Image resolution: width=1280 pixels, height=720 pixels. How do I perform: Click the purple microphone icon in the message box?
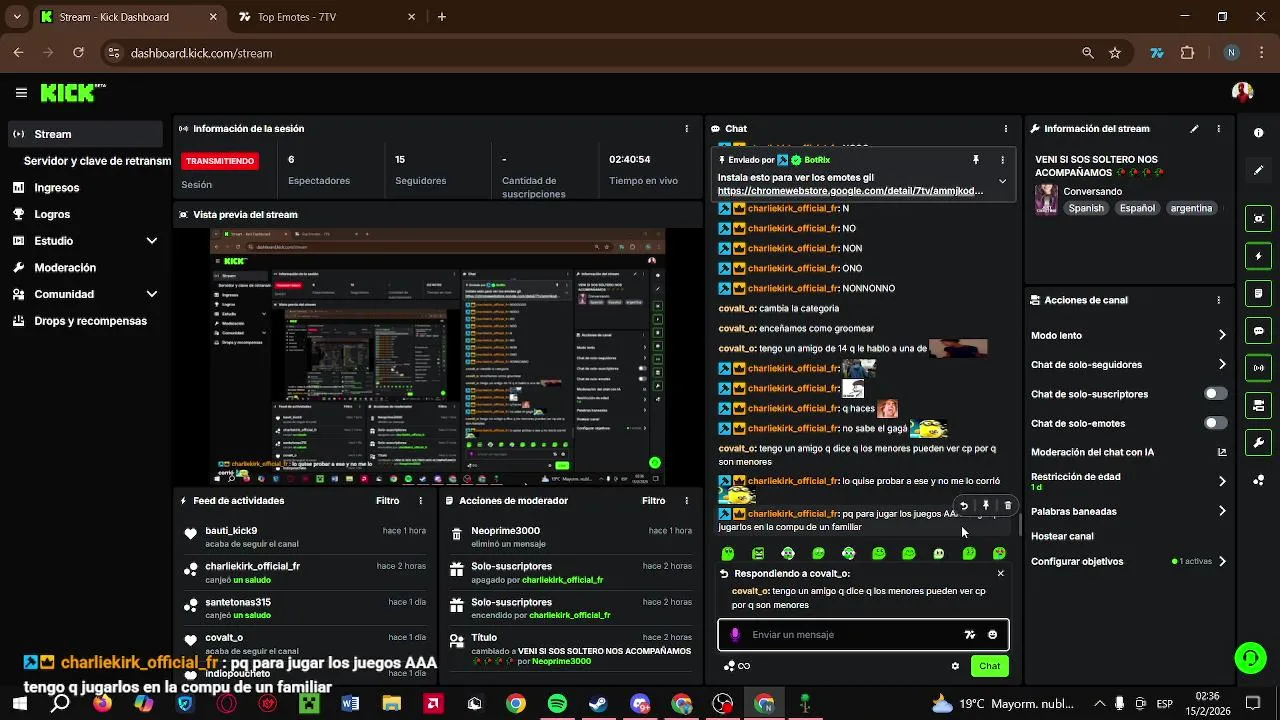[735, 635]
